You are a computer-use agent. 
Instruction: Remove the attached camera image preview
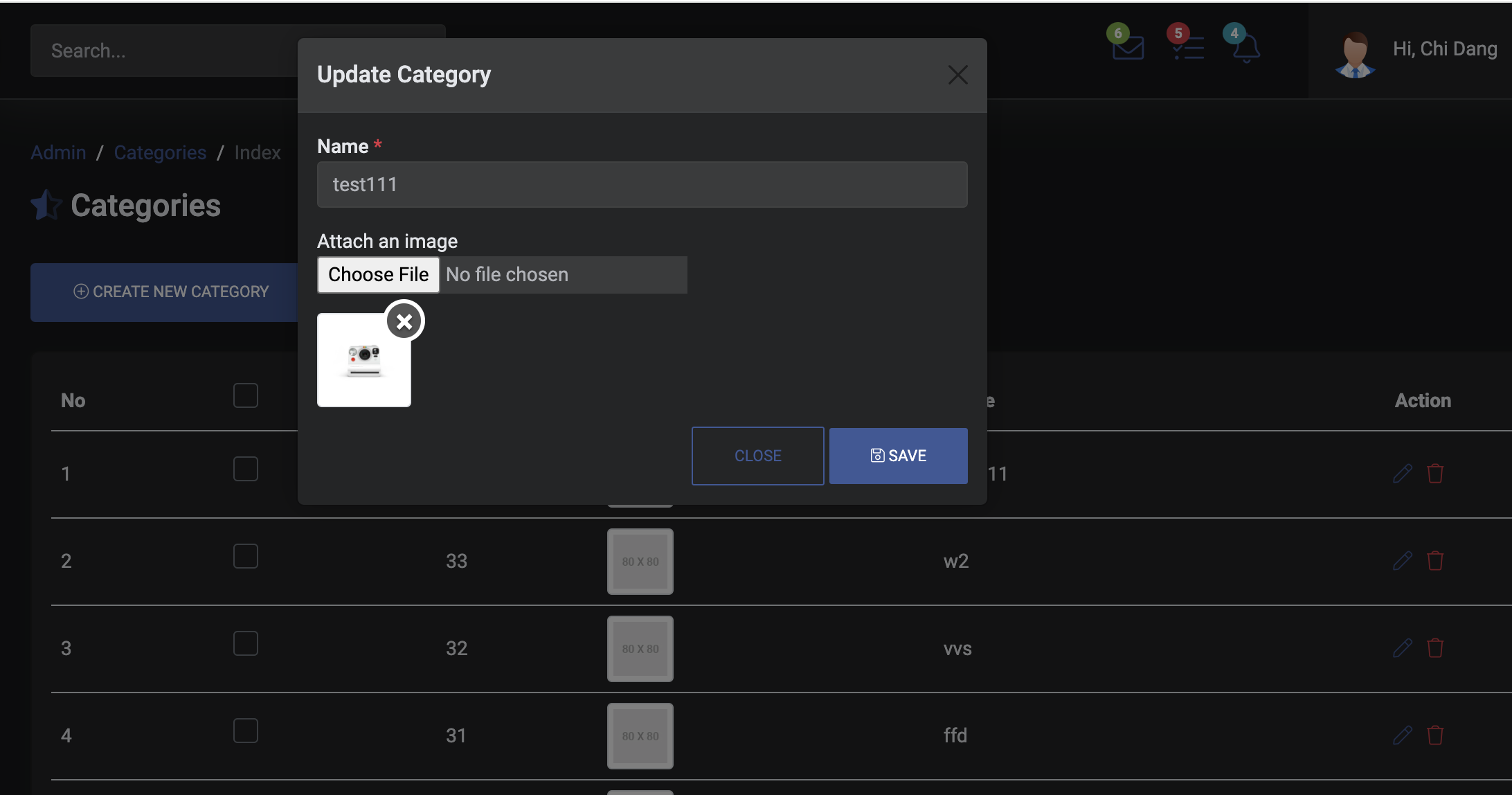[404, 321]
